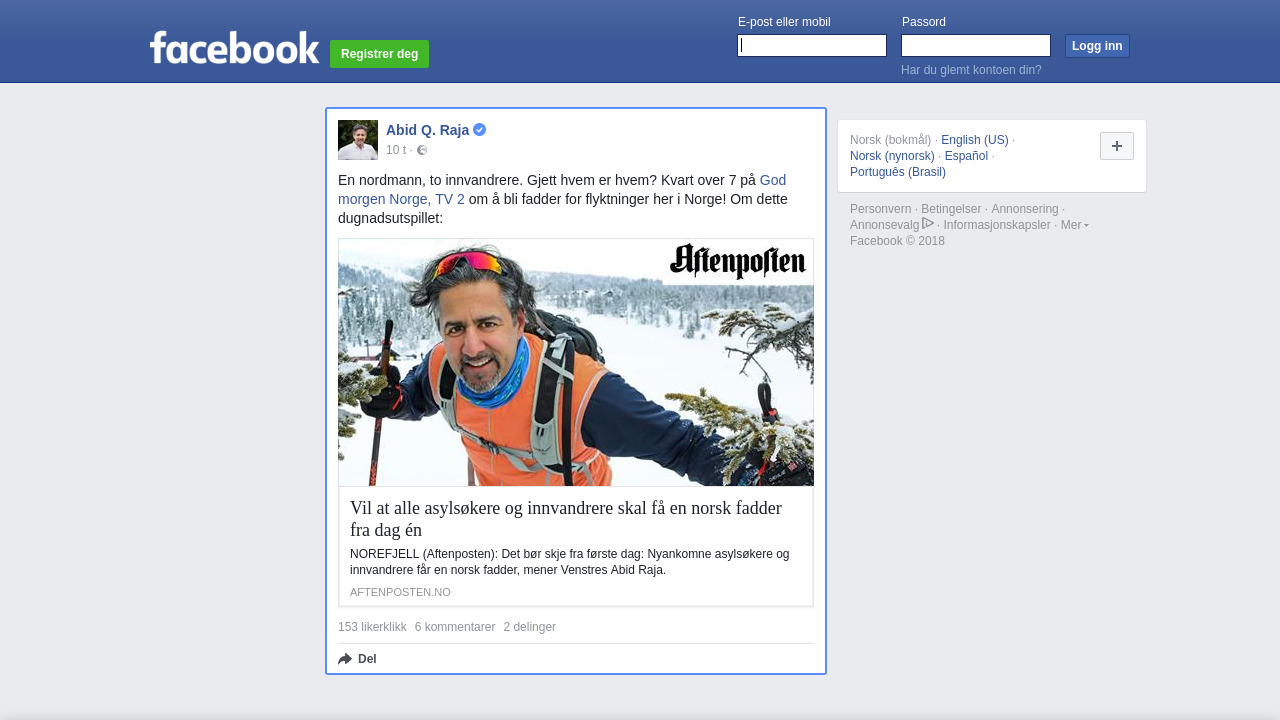This screenshot has width=1280, height=720.
Task: Open the Aftenposten article image
Action: [x=576, y=362]
